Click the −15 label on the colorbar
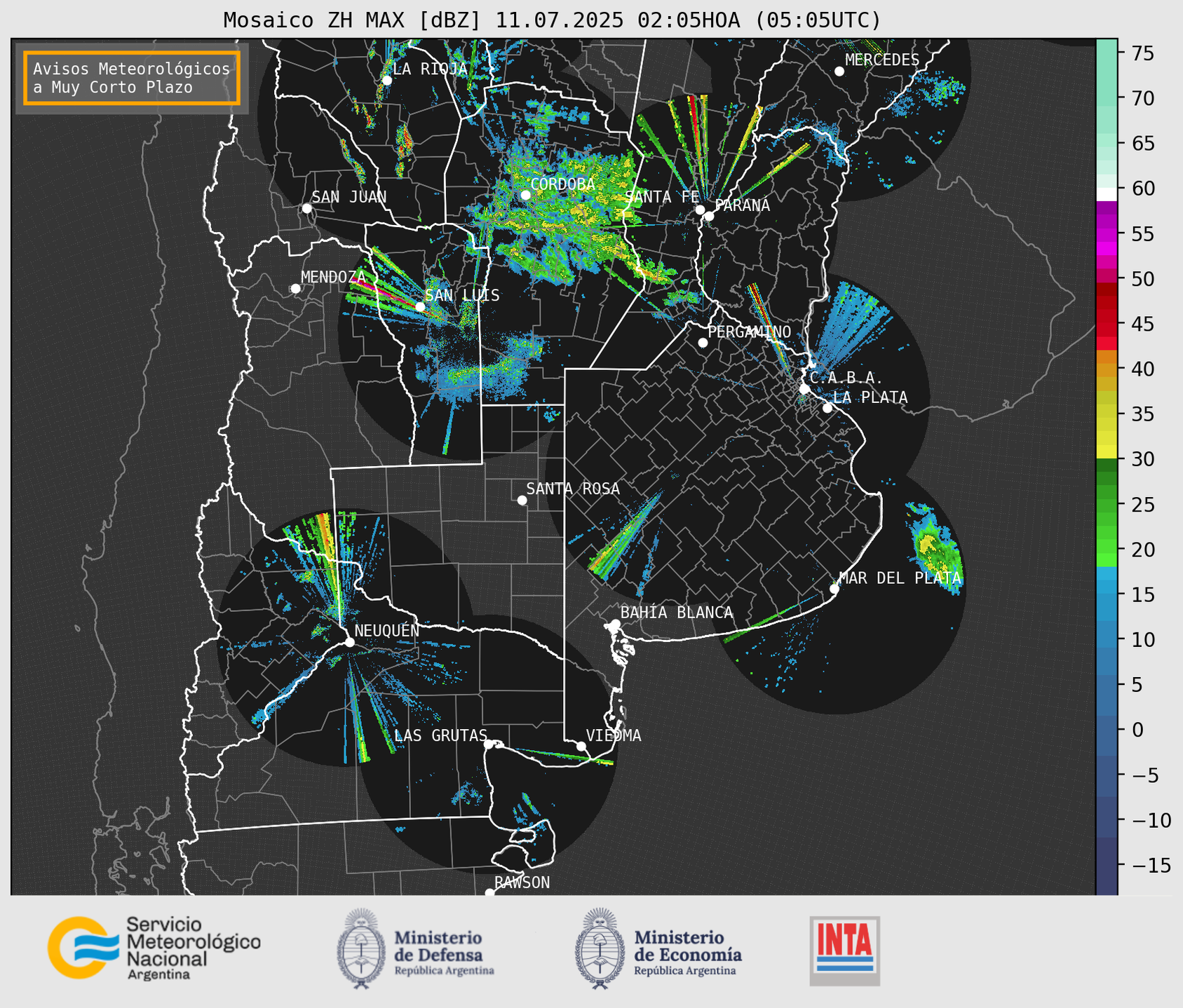This screenshot has height=1008, width=1183. pyautogui.click(x=1151, y=866)
